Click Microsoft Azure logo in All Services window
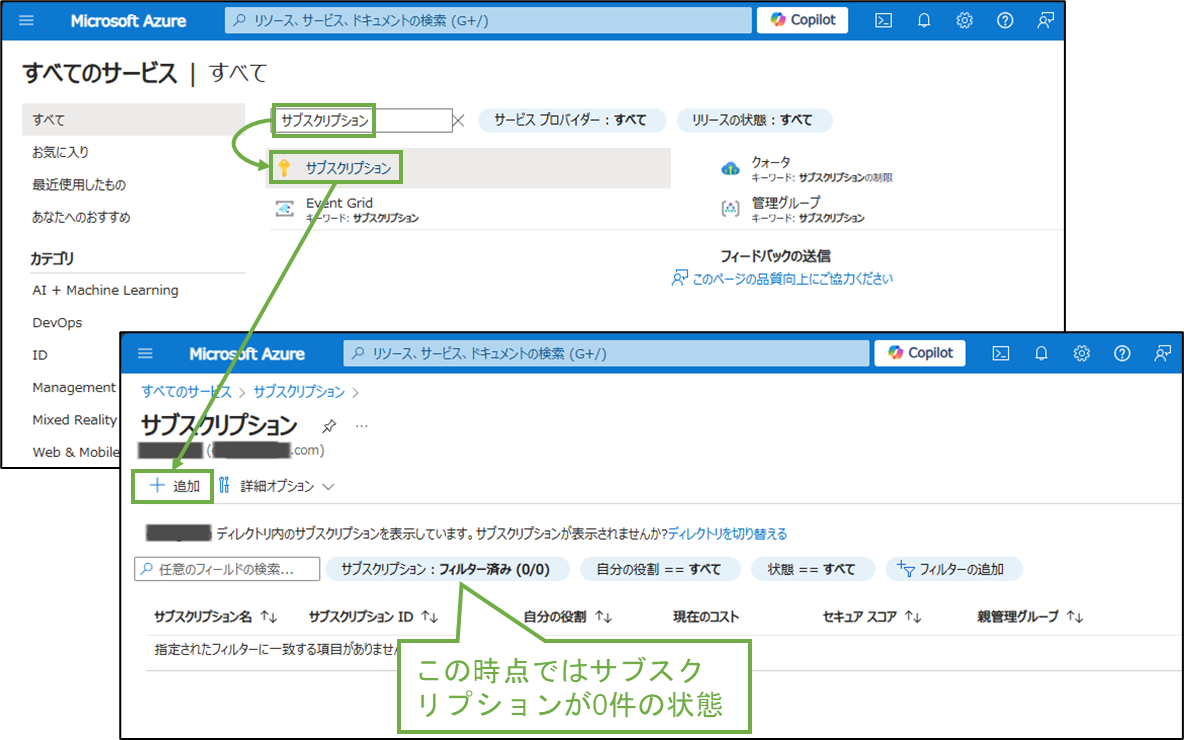Screen dimensions: 1184x740 (128, 21)
